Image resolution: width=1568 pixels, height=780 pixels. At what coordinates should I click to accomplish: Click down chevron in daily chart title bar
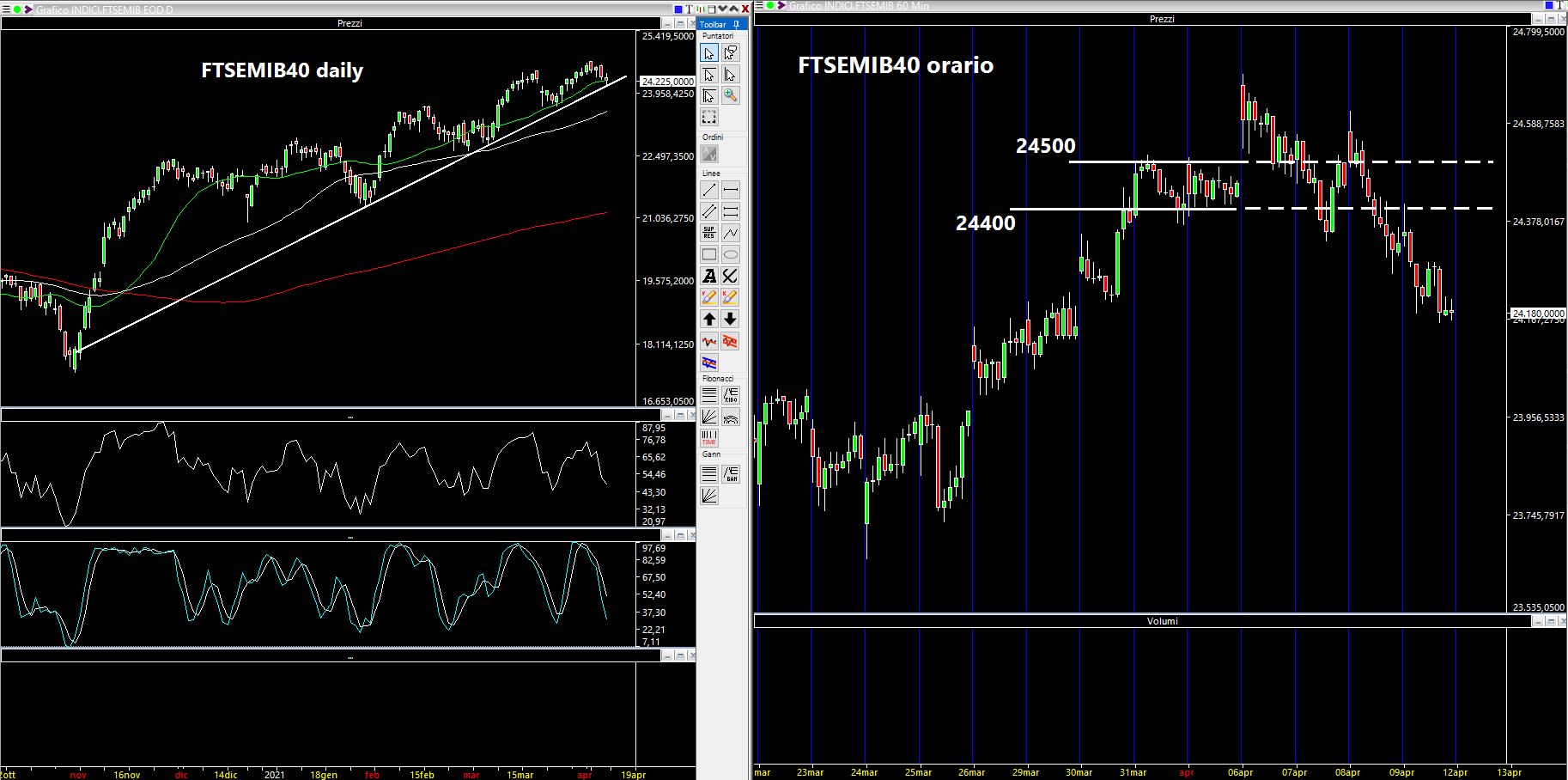coord(722,9)
